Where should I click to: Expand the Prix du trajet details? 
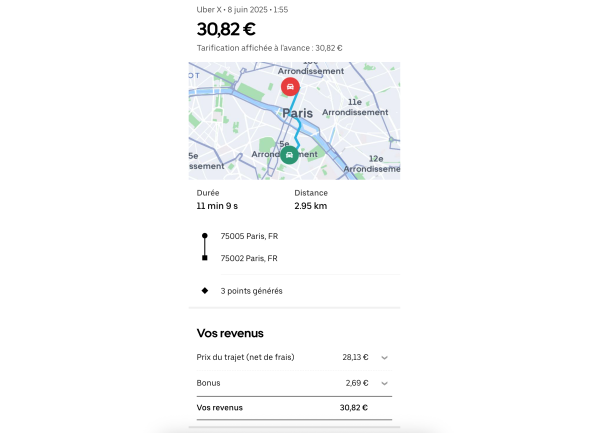click(x=384, y=357)
